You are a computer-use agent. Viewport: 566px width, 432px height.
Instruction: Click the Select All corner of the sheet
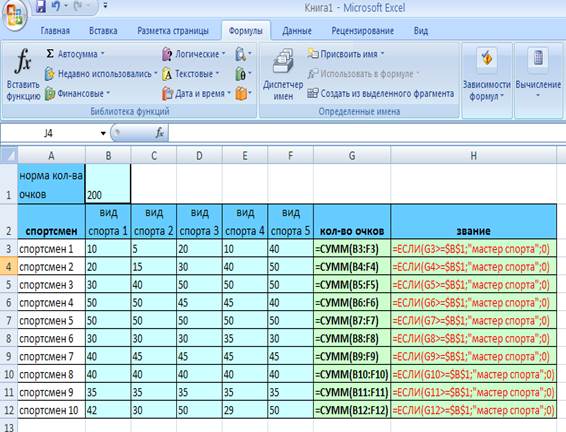tap(9, 156)
